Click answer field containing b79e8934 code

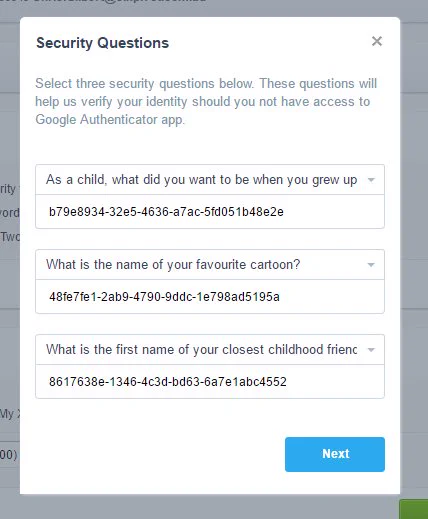pyautogui.click(x=210, y=212)
